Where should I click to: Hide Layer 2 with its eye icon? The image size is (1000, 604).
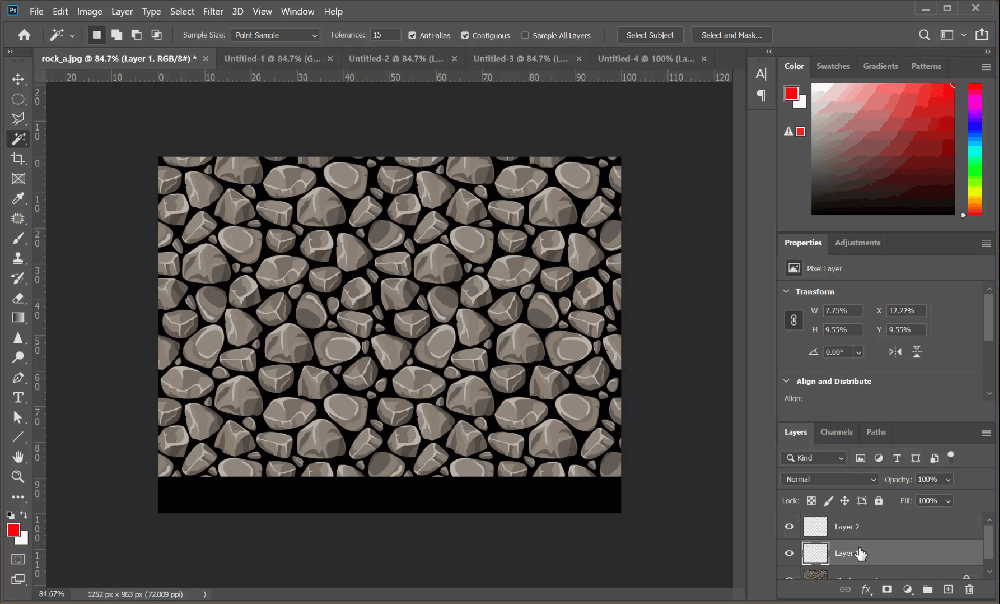(x=789, y=526)
